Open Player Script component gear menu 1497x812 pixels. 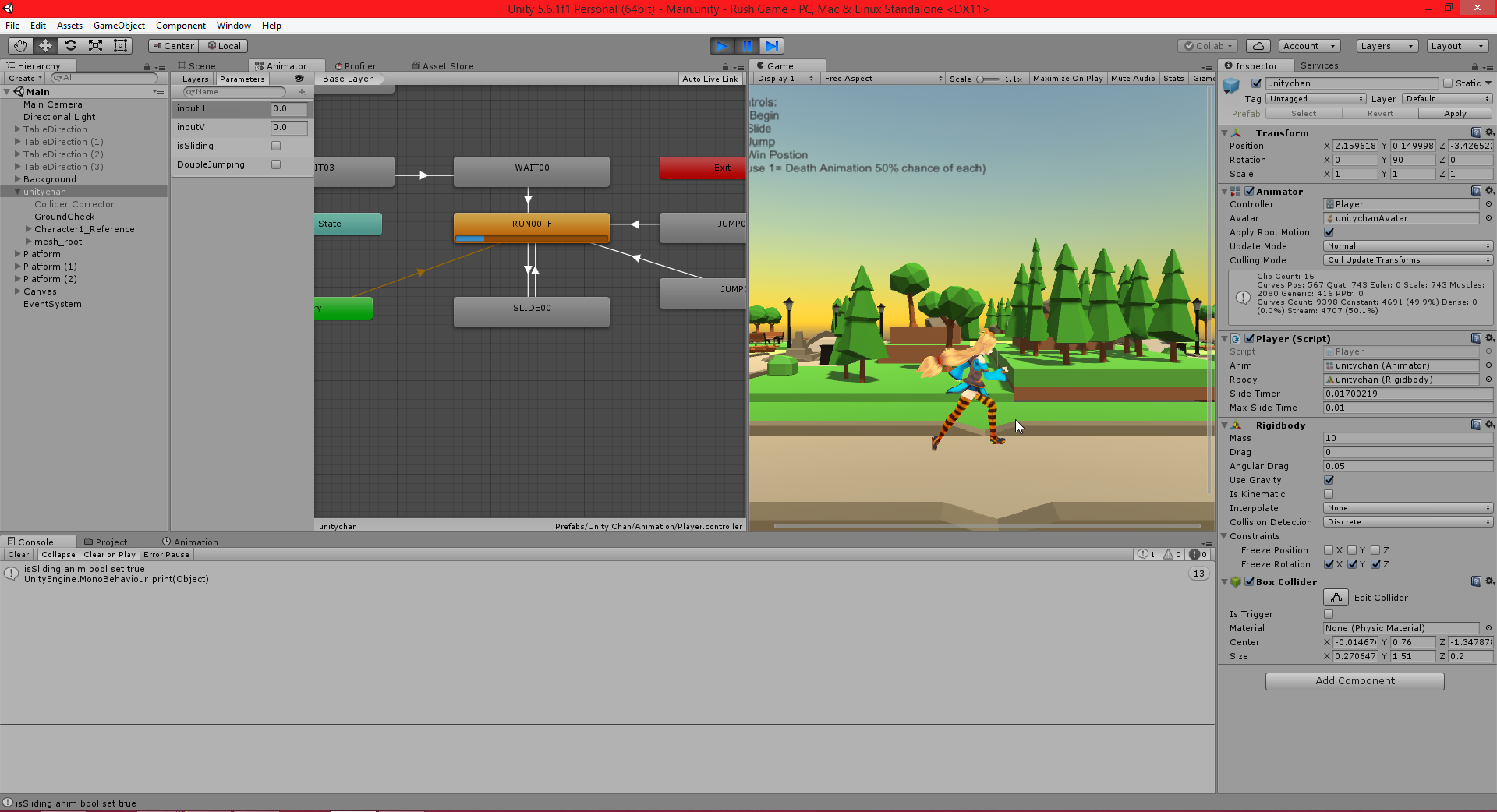1489,338
